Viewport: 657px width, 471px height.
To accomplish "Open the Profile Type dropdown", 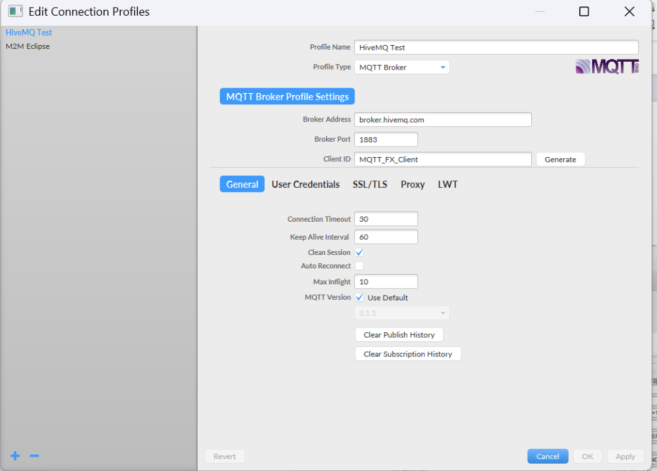I will pos(402,67).
